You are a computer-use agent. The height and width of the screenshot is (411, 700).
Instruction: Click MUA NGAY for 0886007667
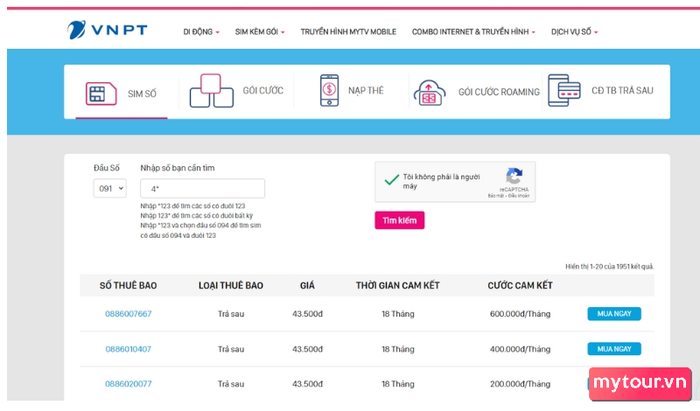coord(614,314)
